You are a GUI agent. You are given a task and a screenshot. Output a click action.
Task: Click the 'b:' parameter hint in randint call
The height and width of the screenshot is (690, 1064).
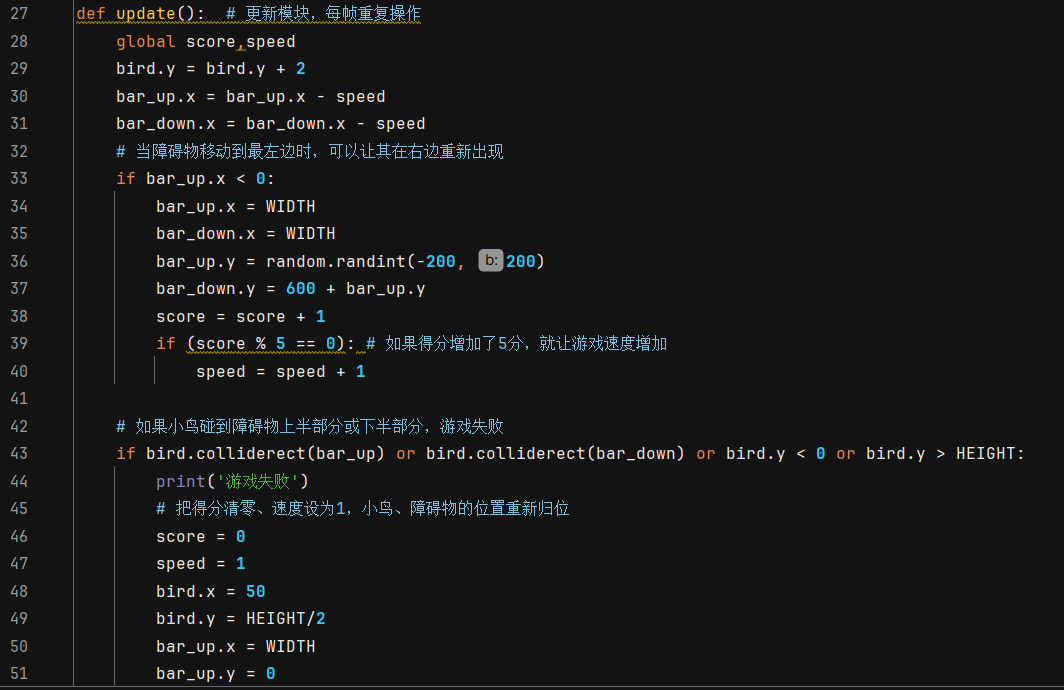(x=490, y=261)
